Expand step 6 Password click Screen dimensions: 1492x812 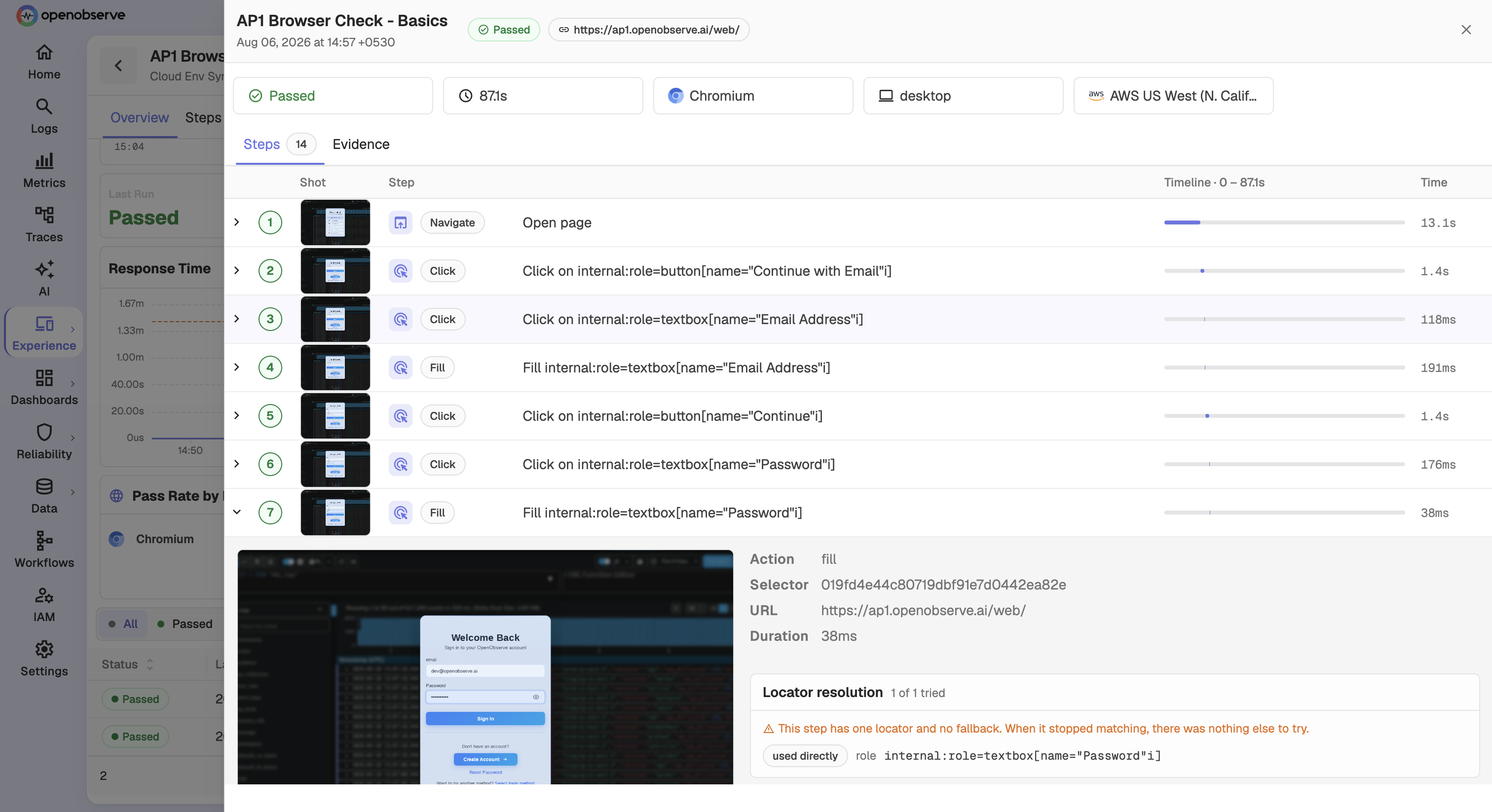(x=236, y=464)
